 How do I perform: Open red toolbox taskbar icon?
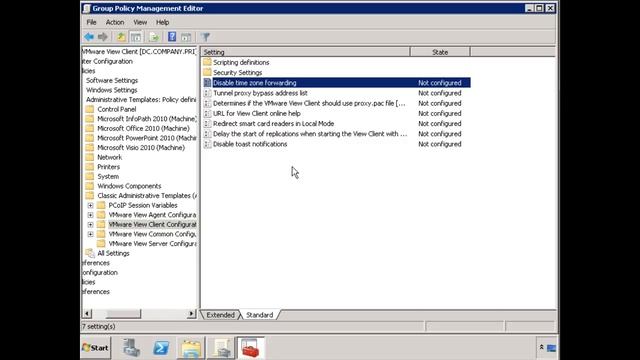pos(251,348)
